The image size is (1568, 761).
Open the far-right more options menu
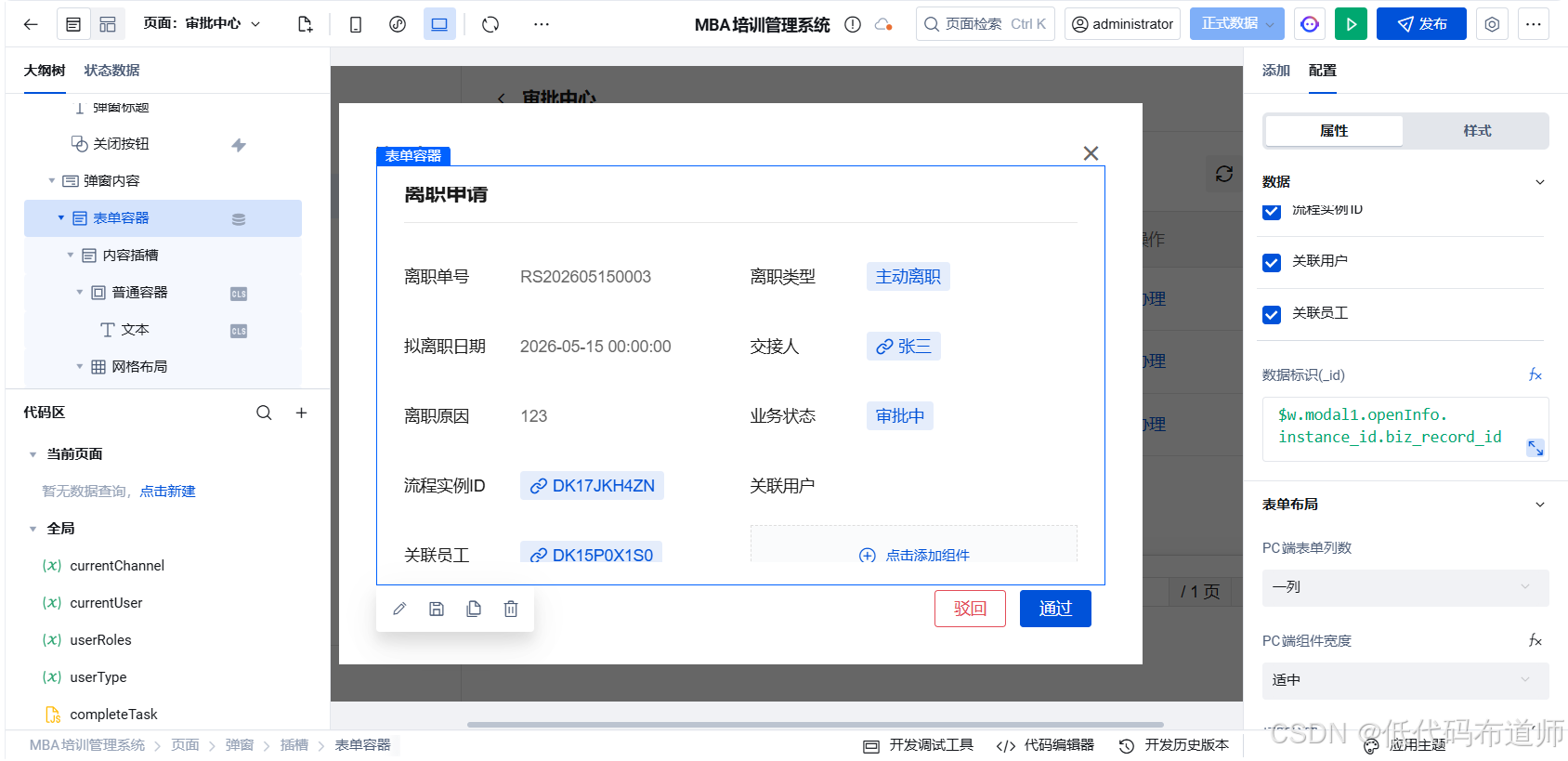point(1534,24)
